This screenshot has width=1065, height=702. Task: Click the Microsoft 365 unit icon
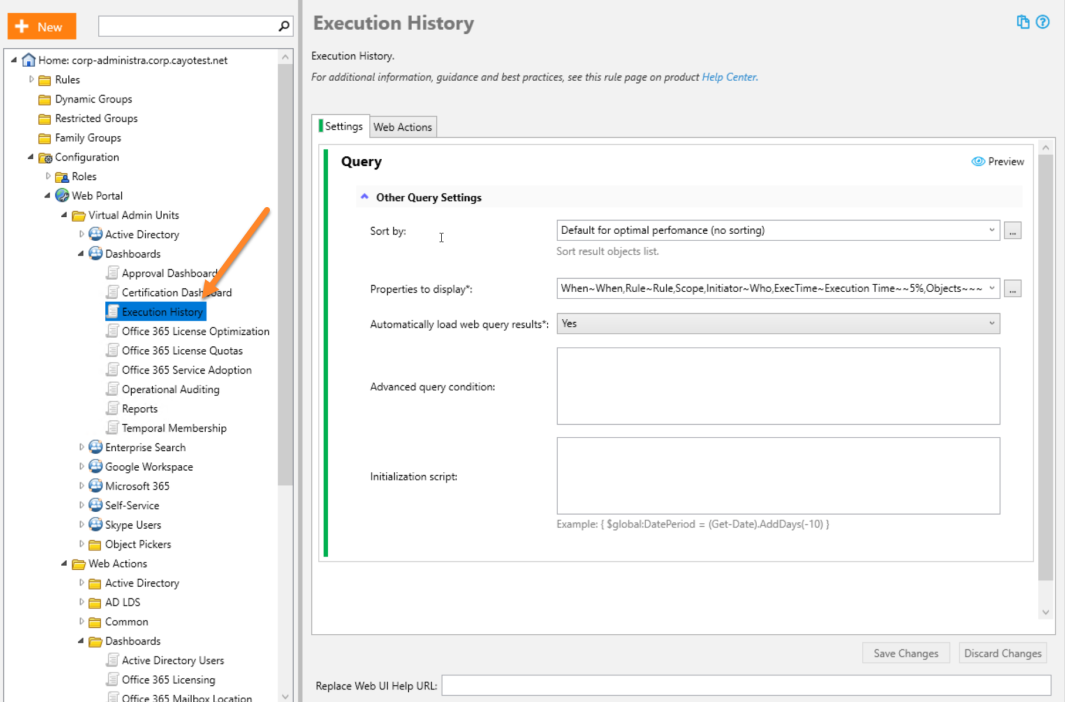pos(95,486)
